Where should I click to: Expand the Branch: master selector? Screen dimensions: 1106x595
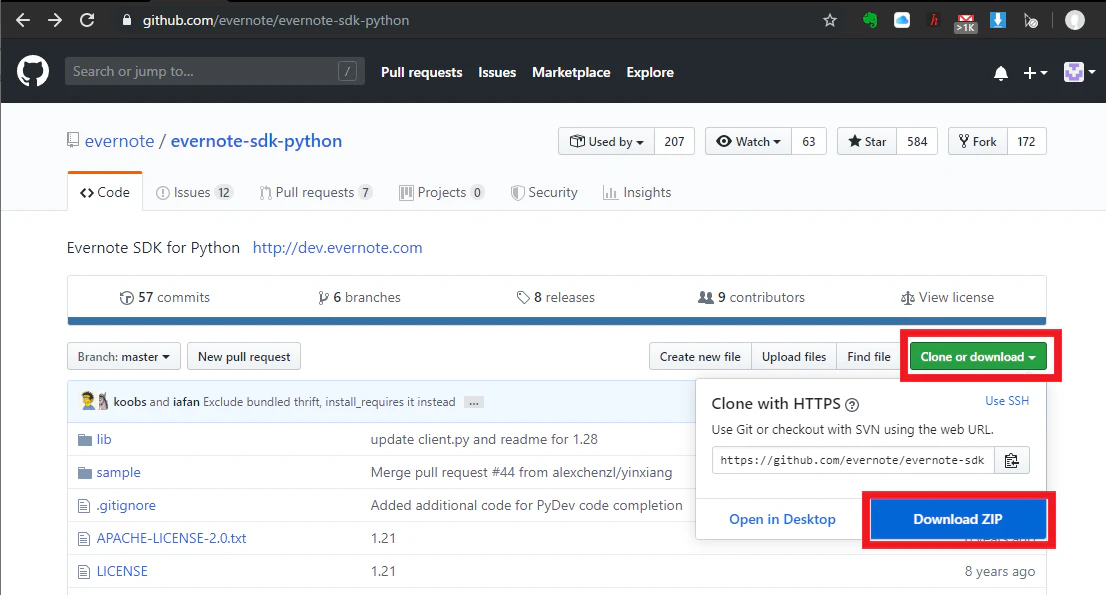[x=124, y=356]
